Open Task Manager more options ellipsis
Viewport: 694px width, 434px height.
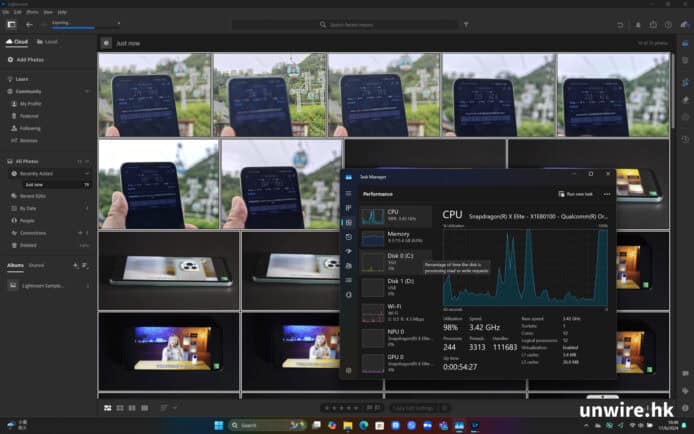tap(607, 194)
